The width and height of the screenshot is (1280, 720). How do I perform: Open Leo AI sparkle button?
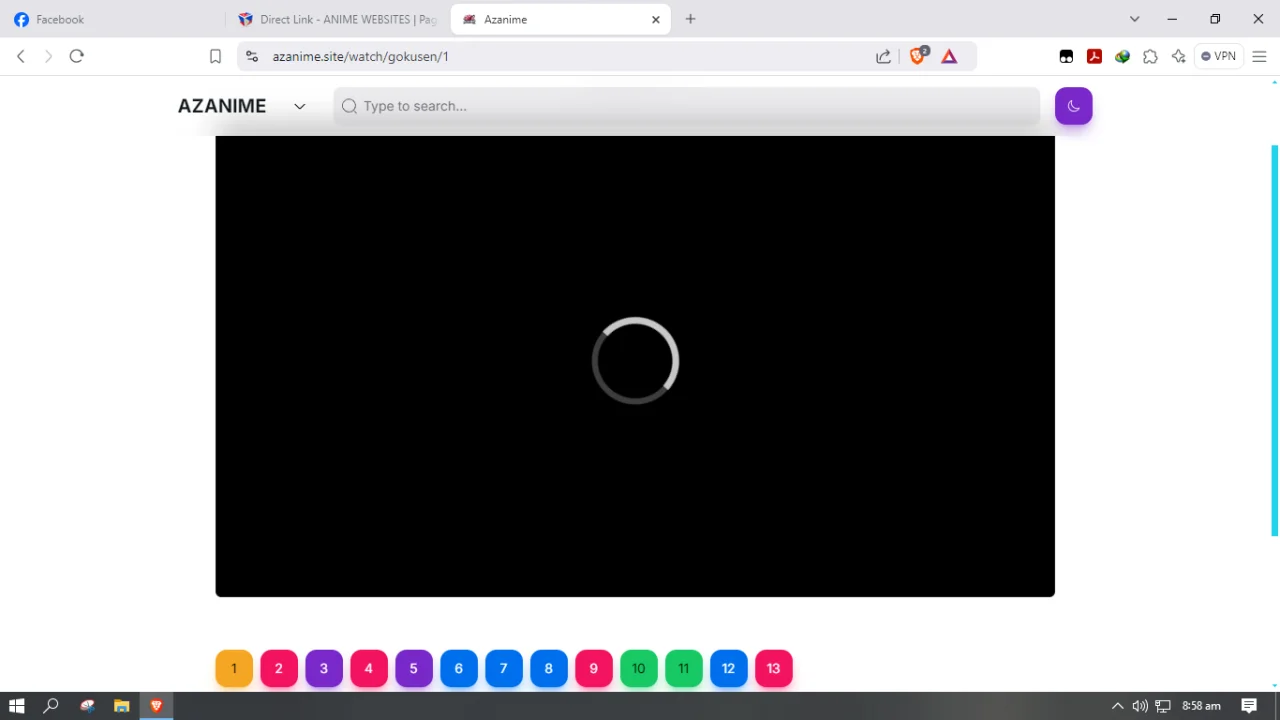click(1178, 56)
